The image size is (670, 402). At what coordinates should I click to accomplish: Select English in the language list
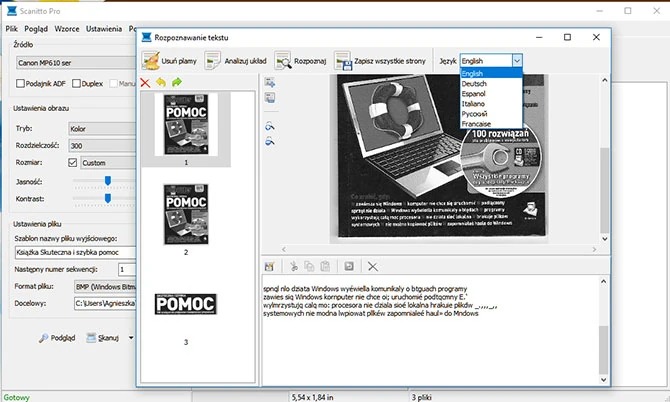[x=491, y=73]
